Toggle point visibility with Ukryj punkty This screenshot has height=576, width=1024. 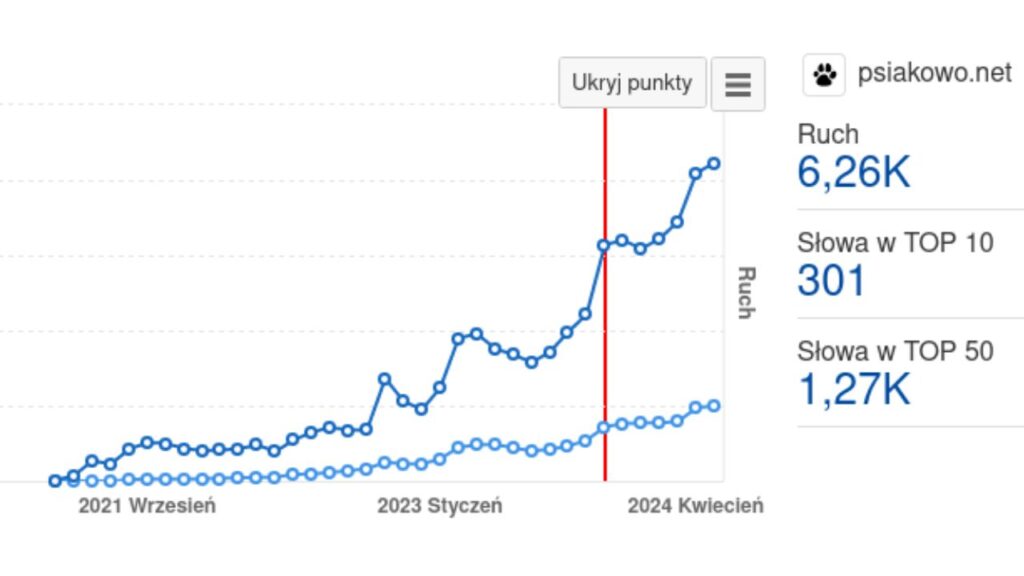coord(632,82)
